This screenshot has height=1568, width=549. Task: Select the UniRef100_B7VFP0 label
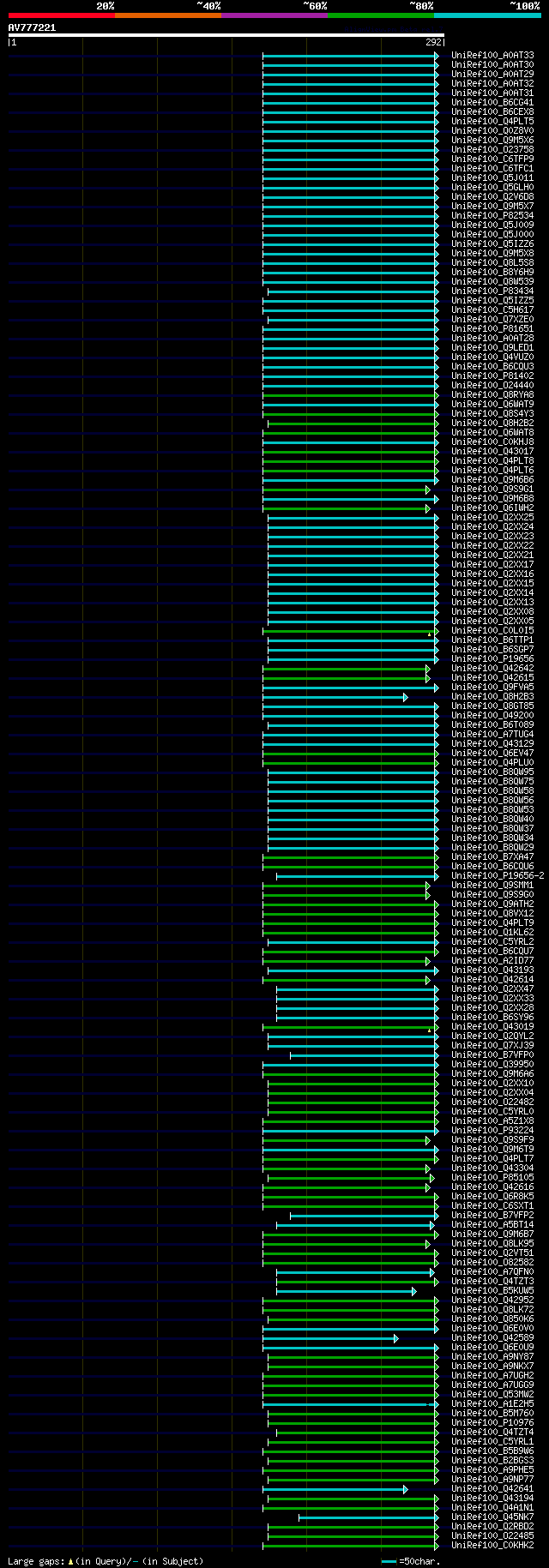[492, 1055]
